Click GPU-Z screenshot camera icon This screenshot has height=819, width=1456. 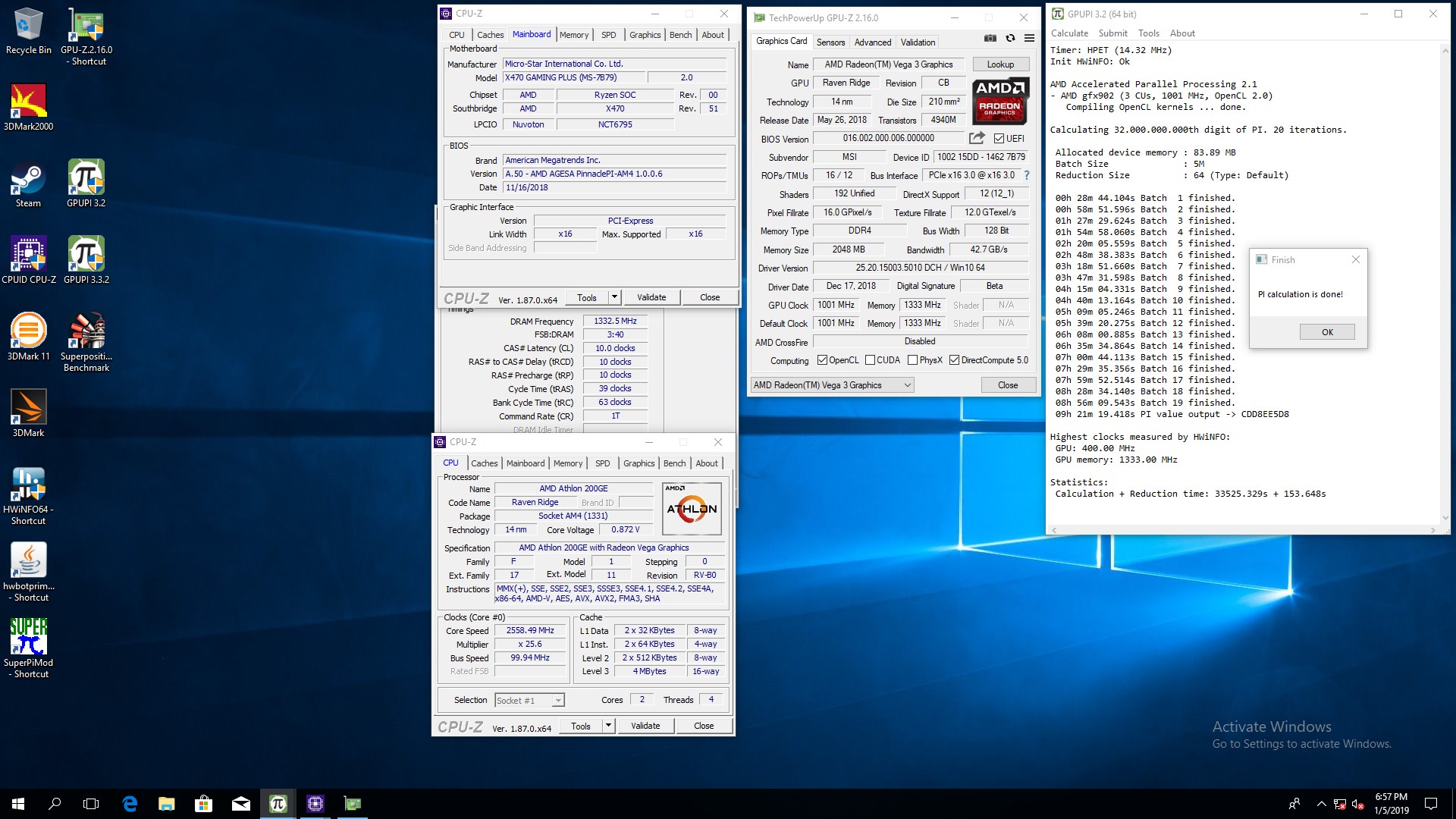click(990, 38)
